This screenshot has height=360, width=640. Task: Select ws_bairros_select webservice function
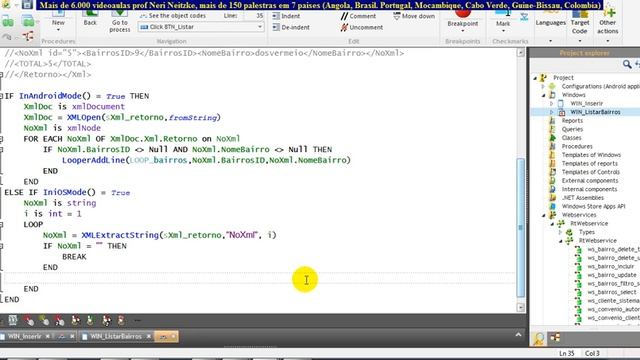pyautogui.click(x=611, y=292)
